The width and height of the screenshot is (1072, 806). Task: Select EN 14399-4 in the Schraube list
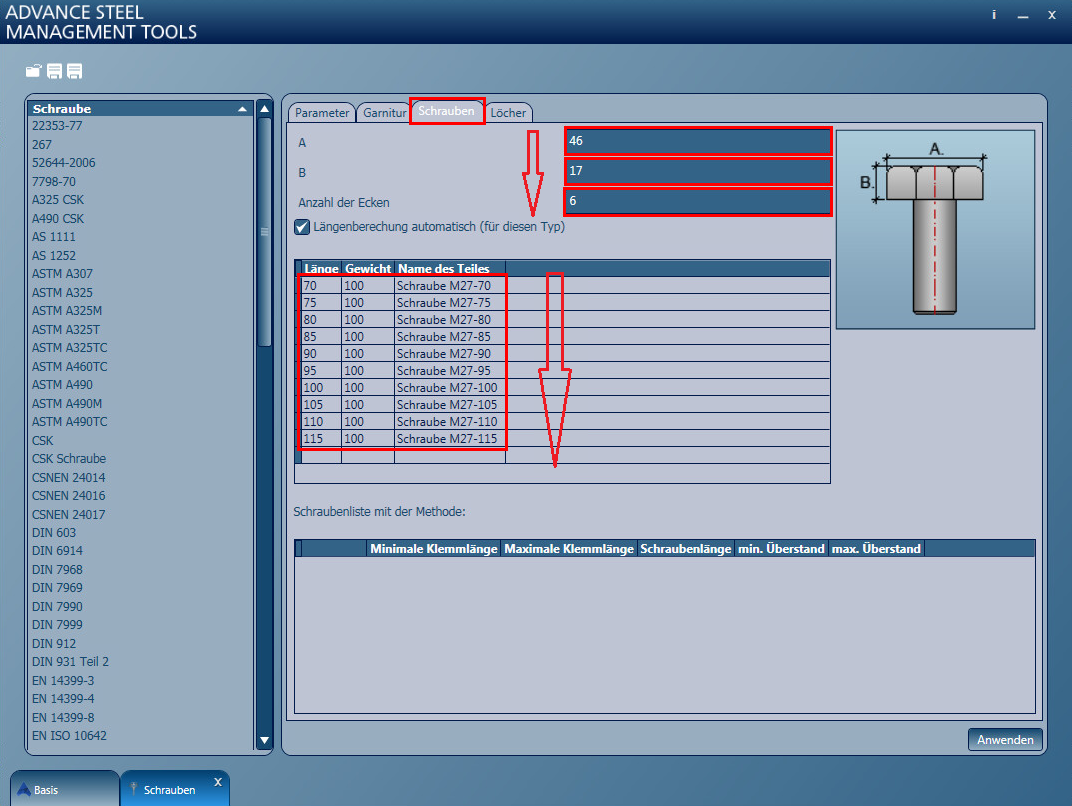click(63, 699)
